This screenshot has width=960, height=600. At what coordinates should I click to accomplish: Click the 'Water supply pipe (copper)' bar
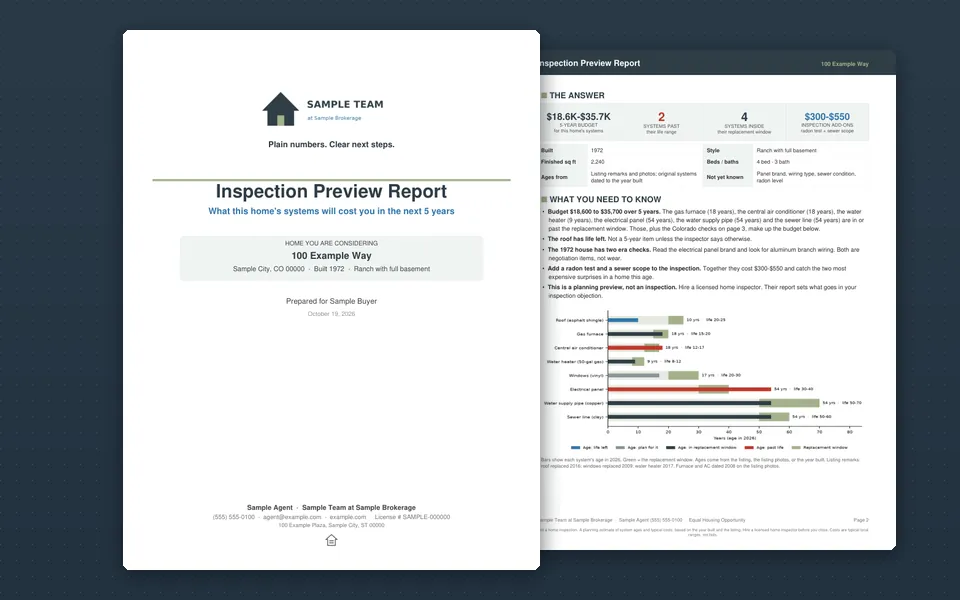[x=689, y=403]
